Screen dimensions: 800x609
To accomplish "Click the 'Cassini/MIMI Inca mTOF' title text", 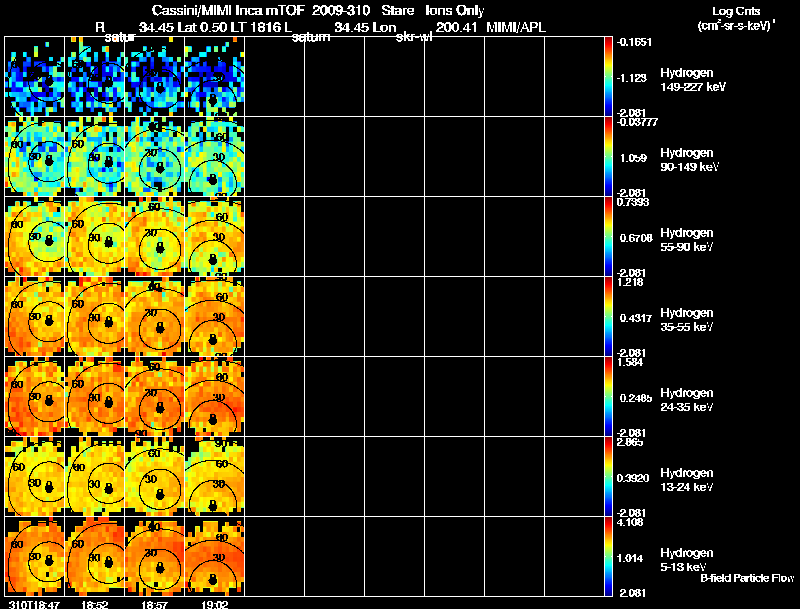I will 228,10.
